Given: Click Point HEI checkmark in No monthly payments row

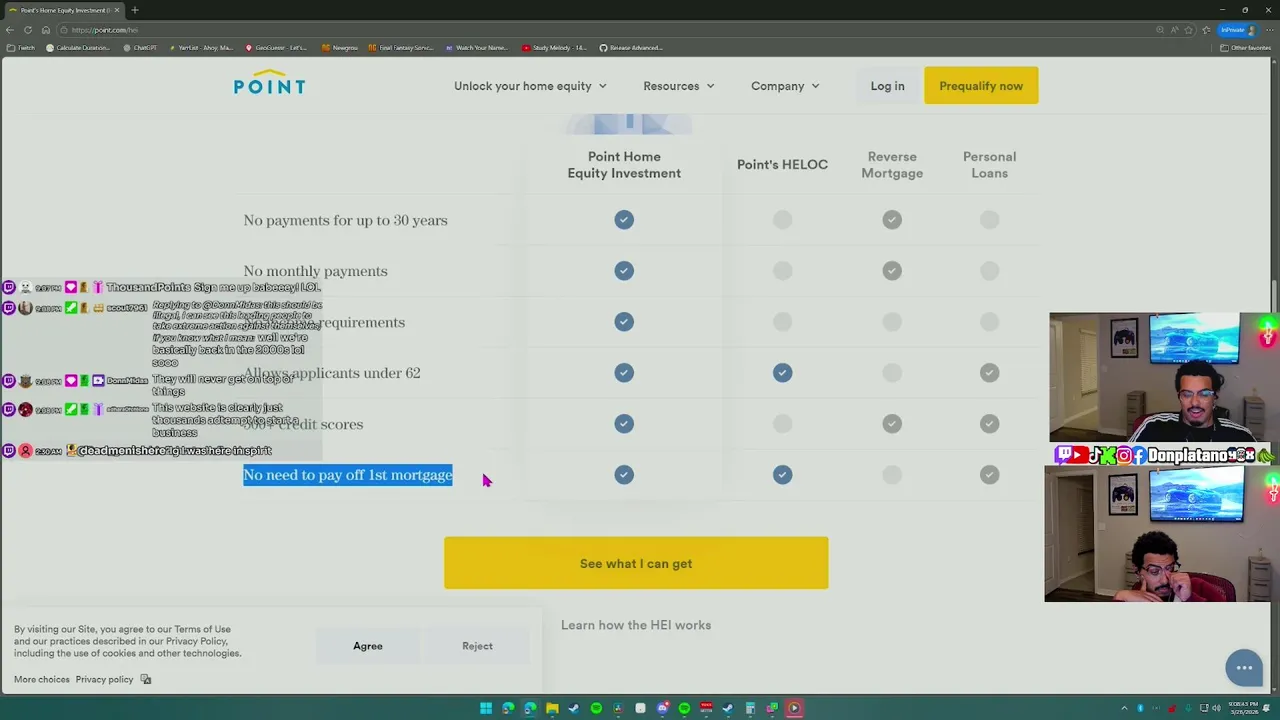Looking at the screenshot, I should coord(624,271).
